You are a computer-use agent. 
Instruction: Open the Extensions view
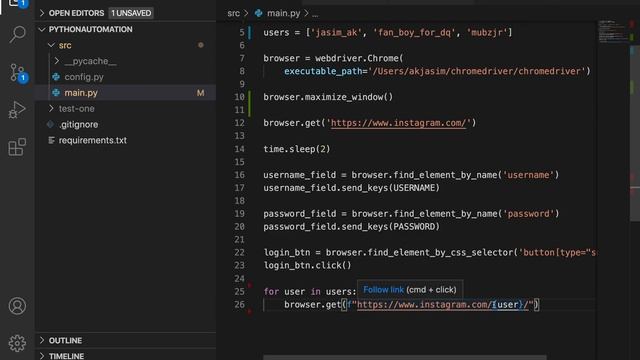click(17, 147)
